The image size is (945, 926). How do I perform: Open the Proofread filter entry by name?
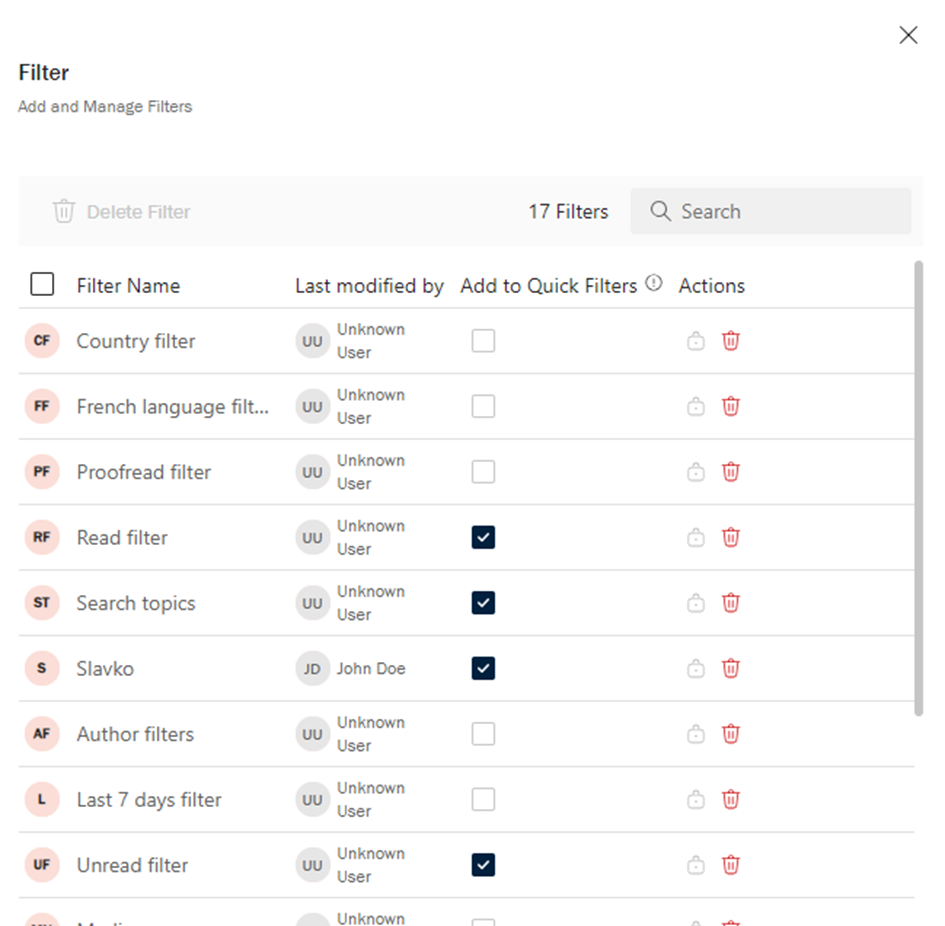[x=144, y=472]
